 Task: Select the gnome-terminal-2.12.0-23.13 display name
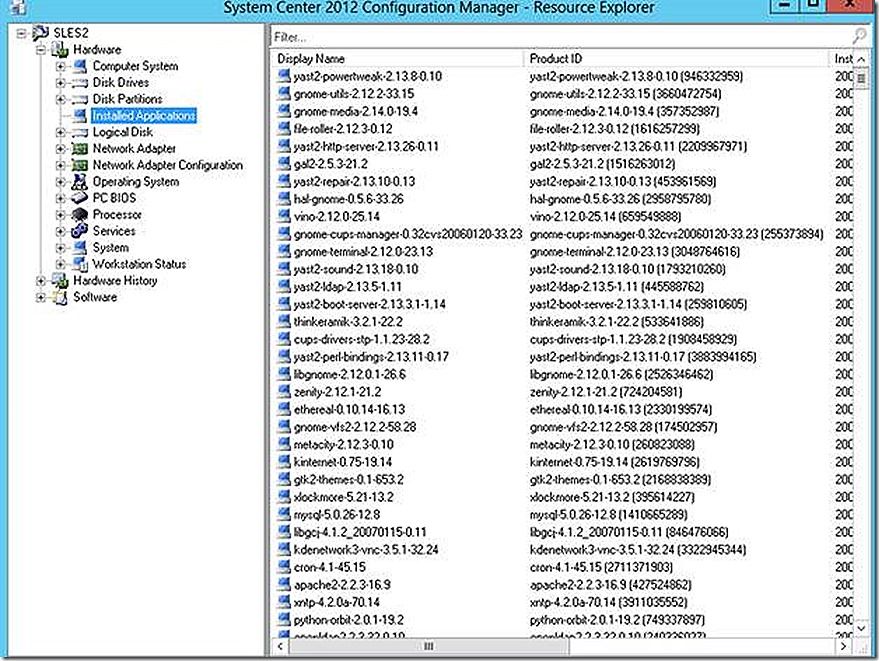coord(363,251)
